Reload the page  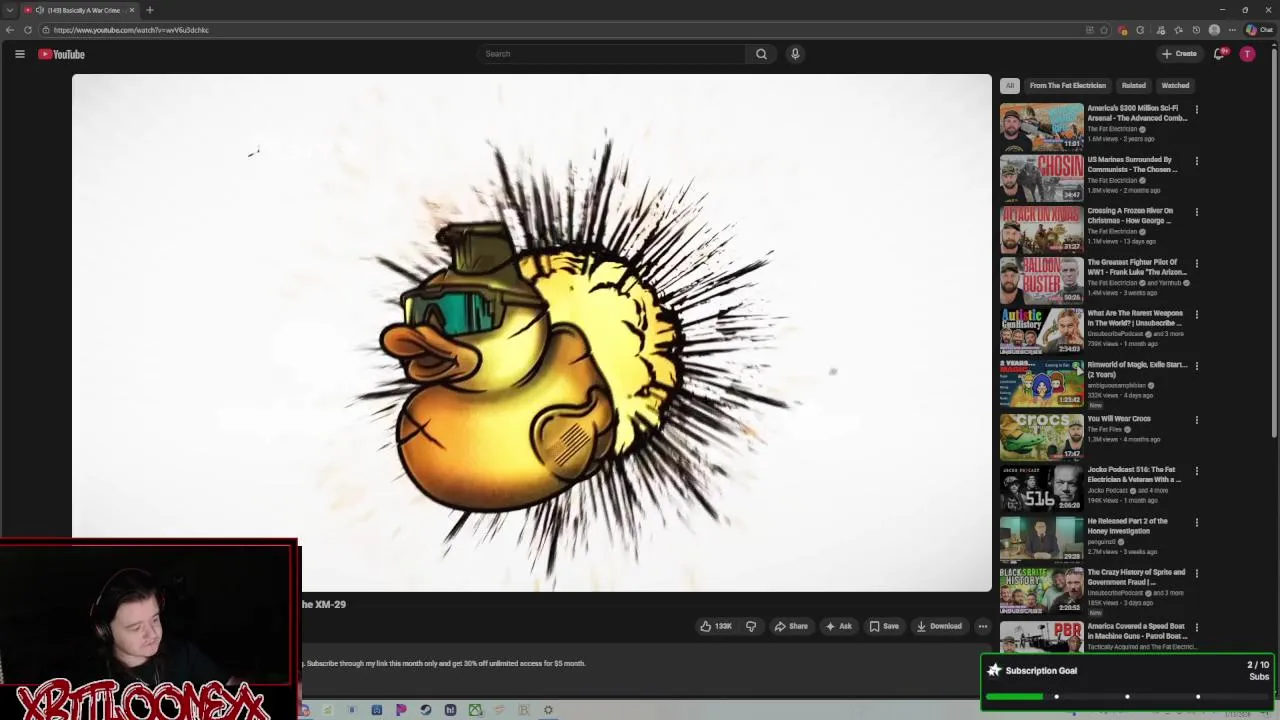pos(28,30)
